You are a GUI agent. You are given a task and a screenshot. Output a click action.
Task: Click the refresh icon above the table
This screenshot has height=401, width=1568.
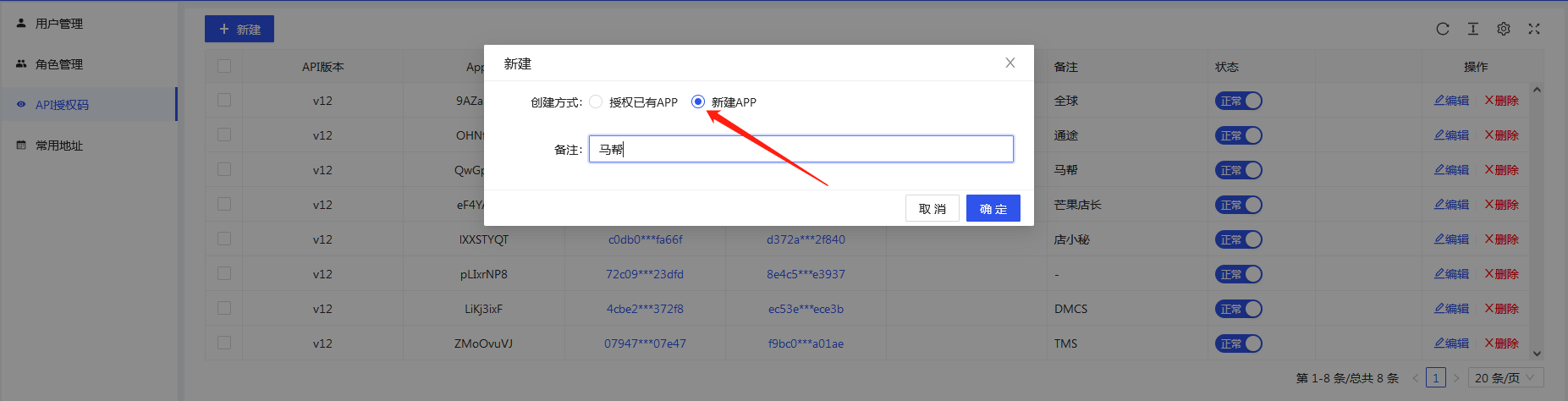click(1443, 29)
